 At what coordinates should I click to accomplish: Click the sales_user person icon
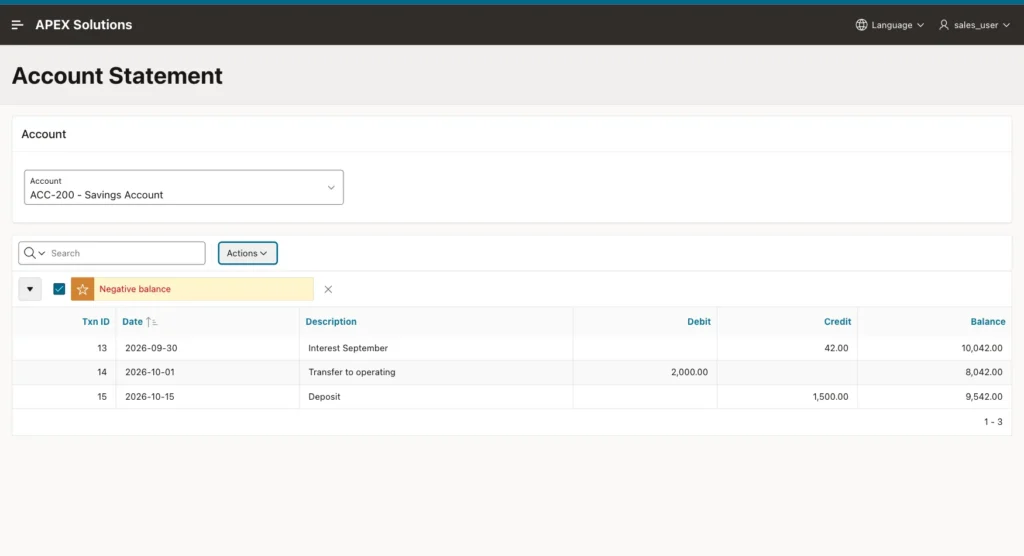944,25
